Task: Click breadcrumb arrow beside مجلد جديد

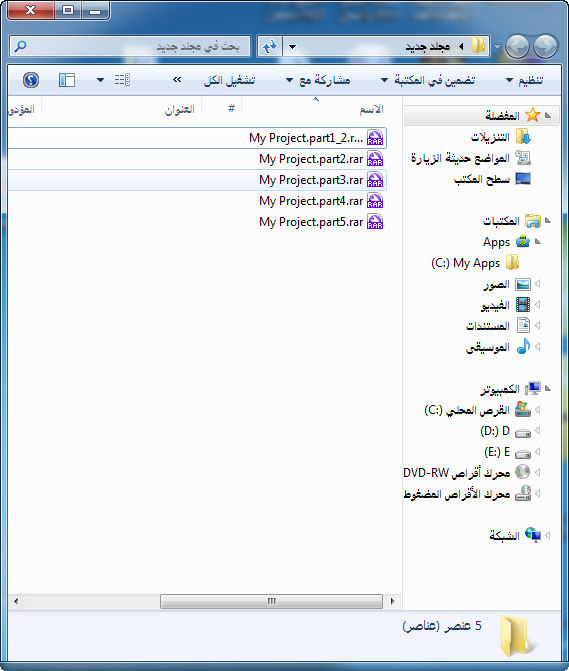Action: pos(461,46)
